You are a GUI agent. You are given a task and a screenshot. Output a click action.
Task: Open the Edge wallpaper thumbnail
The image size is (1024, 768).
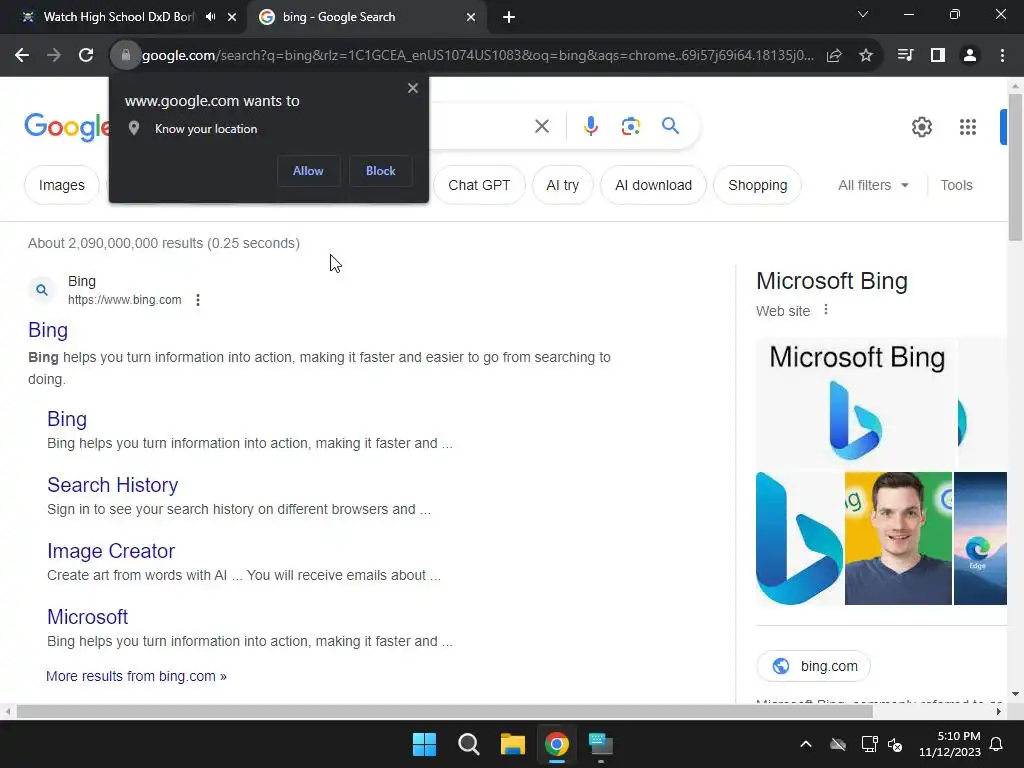click(980, 538)
